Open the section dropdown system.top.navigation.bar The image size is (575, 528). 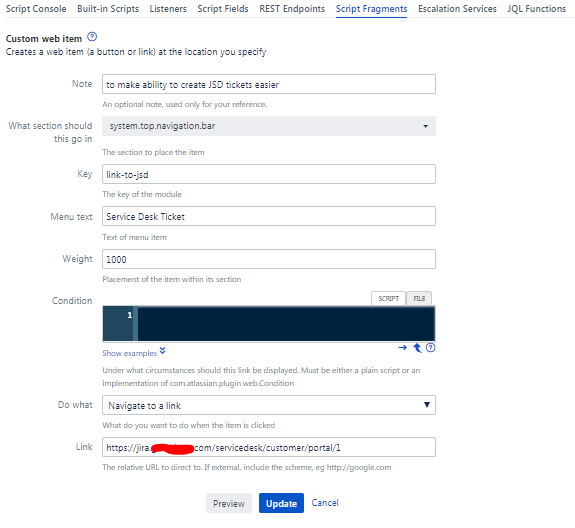[x=269, y=126]
